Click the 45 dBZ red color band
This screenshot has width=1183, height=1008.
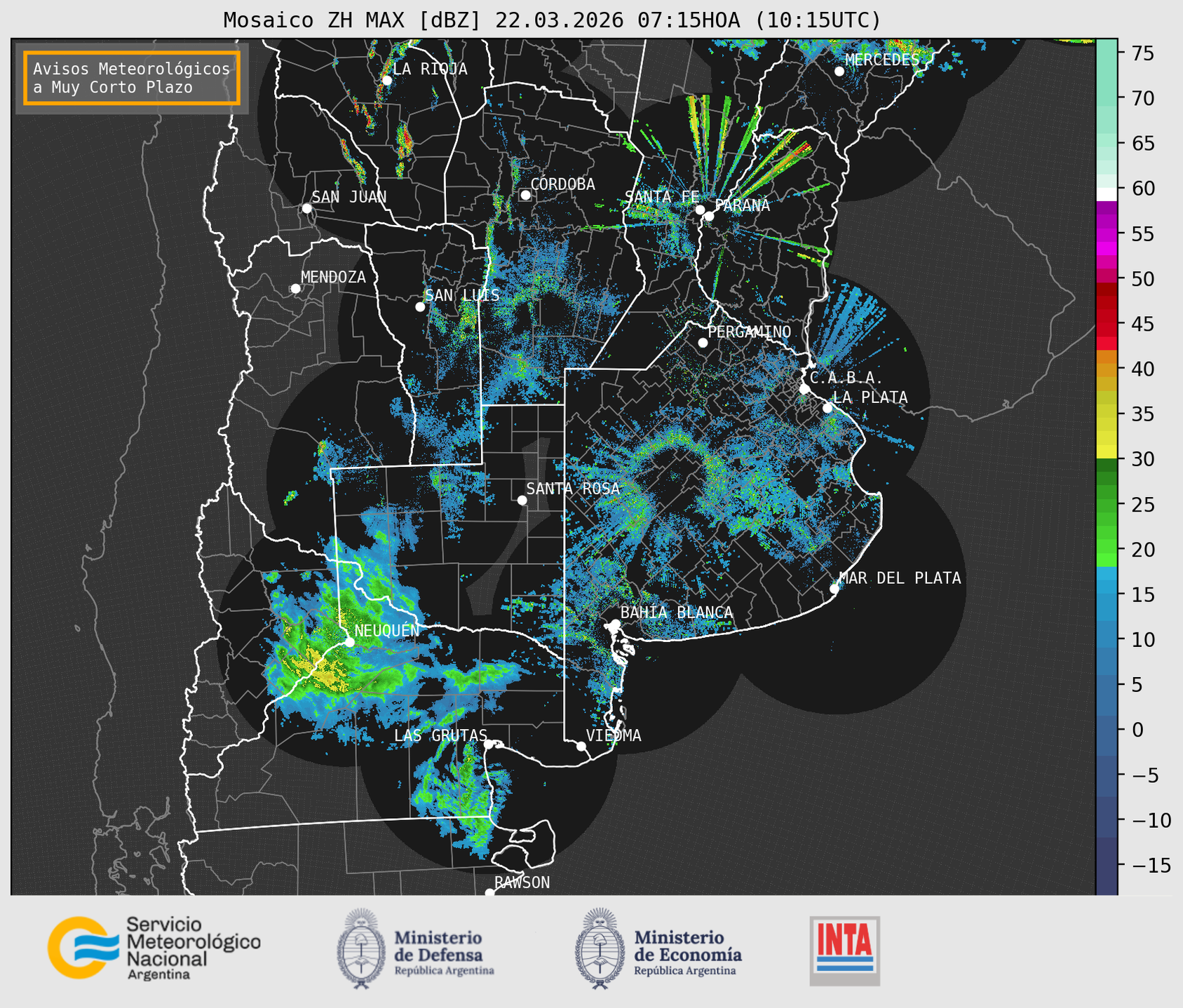point(1106,325)
